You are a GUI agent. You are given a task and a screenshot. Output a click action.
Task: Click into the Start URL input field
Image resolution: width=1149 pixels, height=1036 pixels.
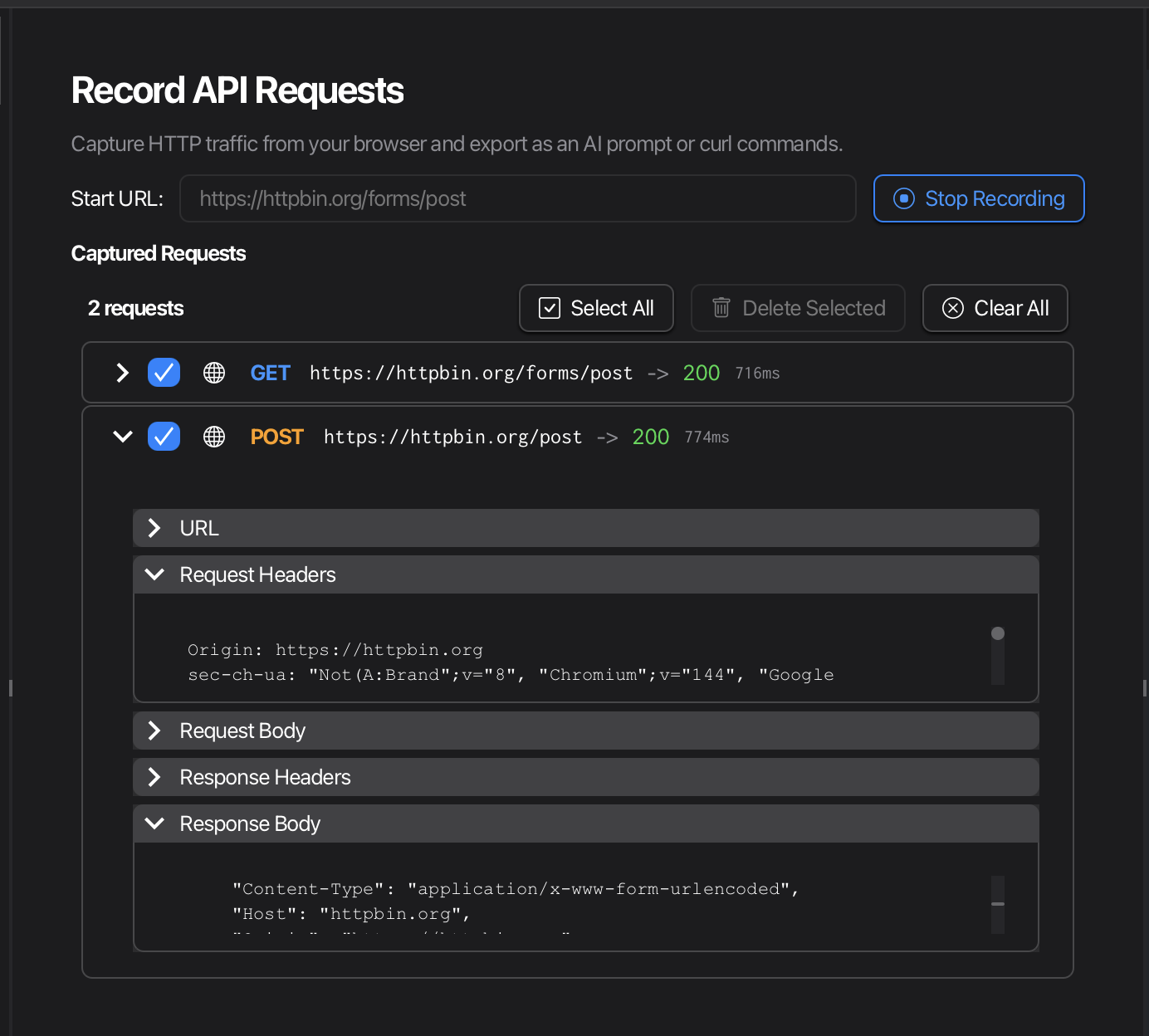(517, 198)
